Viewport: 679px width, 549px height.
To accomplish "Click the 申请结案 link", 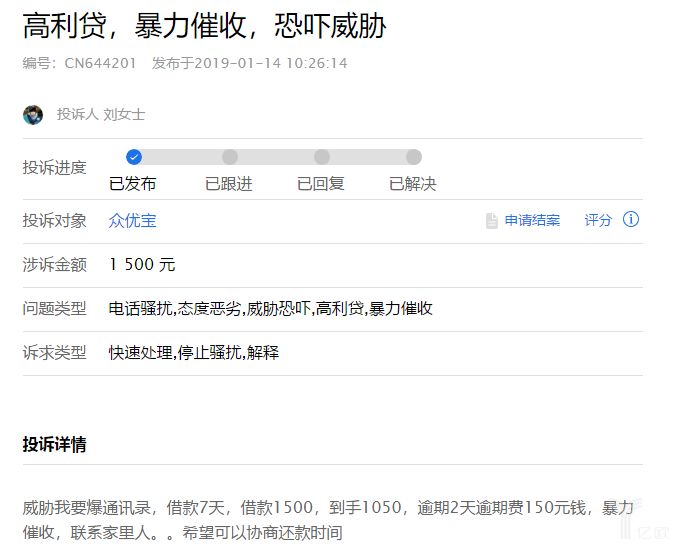I will (x=532, y=221).
